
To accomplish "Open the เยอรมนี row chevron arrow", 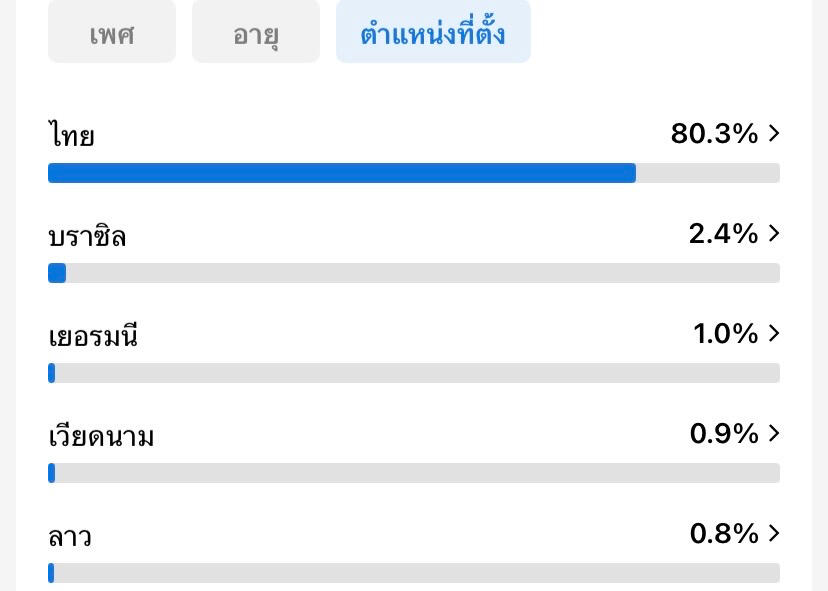I will coord(773,333).
